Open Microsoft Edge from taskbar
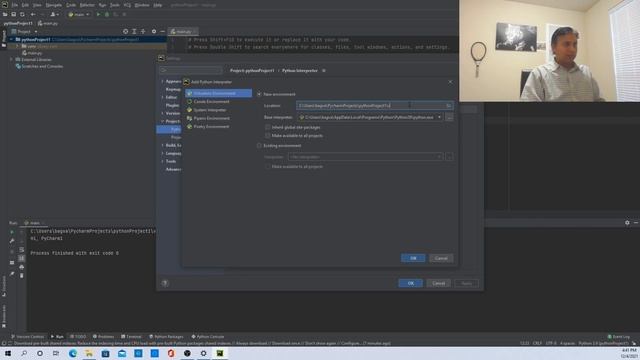640x360 pixels. (73, 353)
